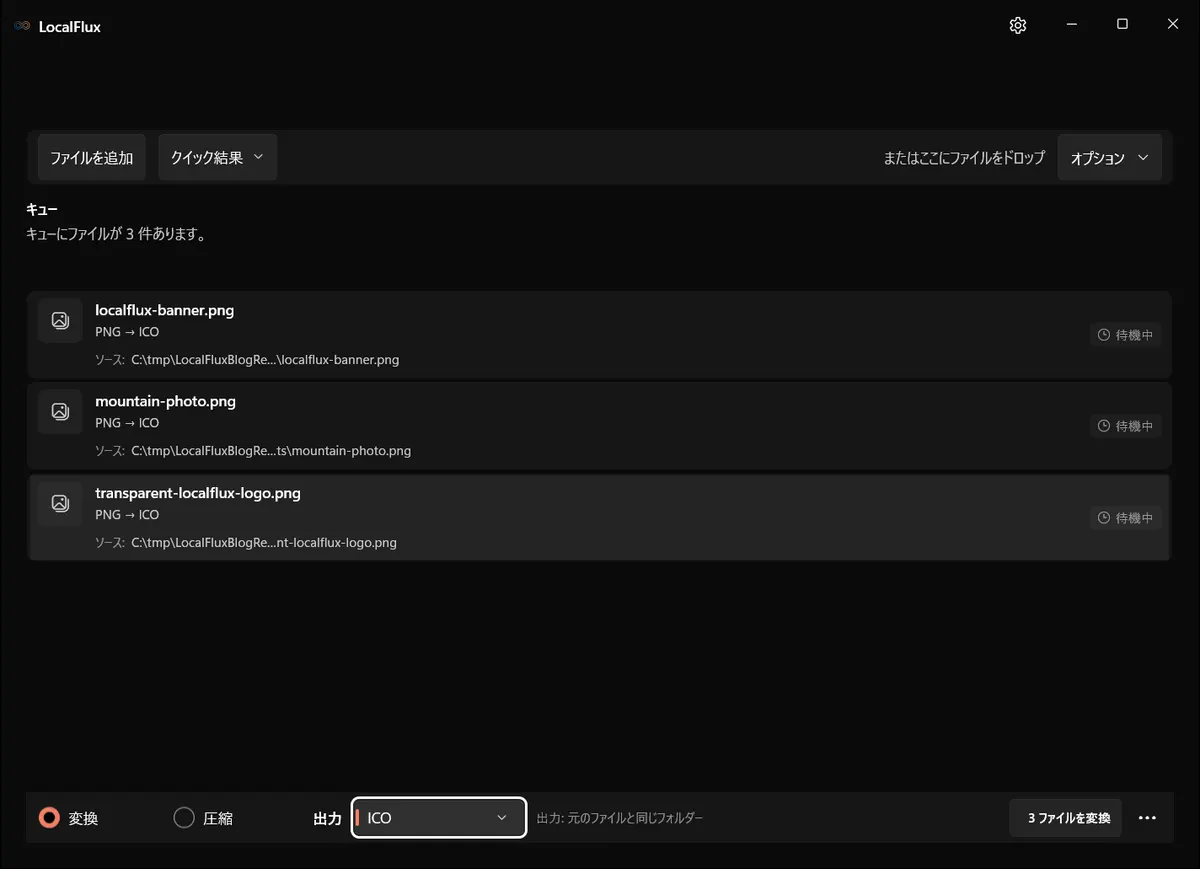Click waiting status badge for localflux-banner.png

coord(1126,335)
